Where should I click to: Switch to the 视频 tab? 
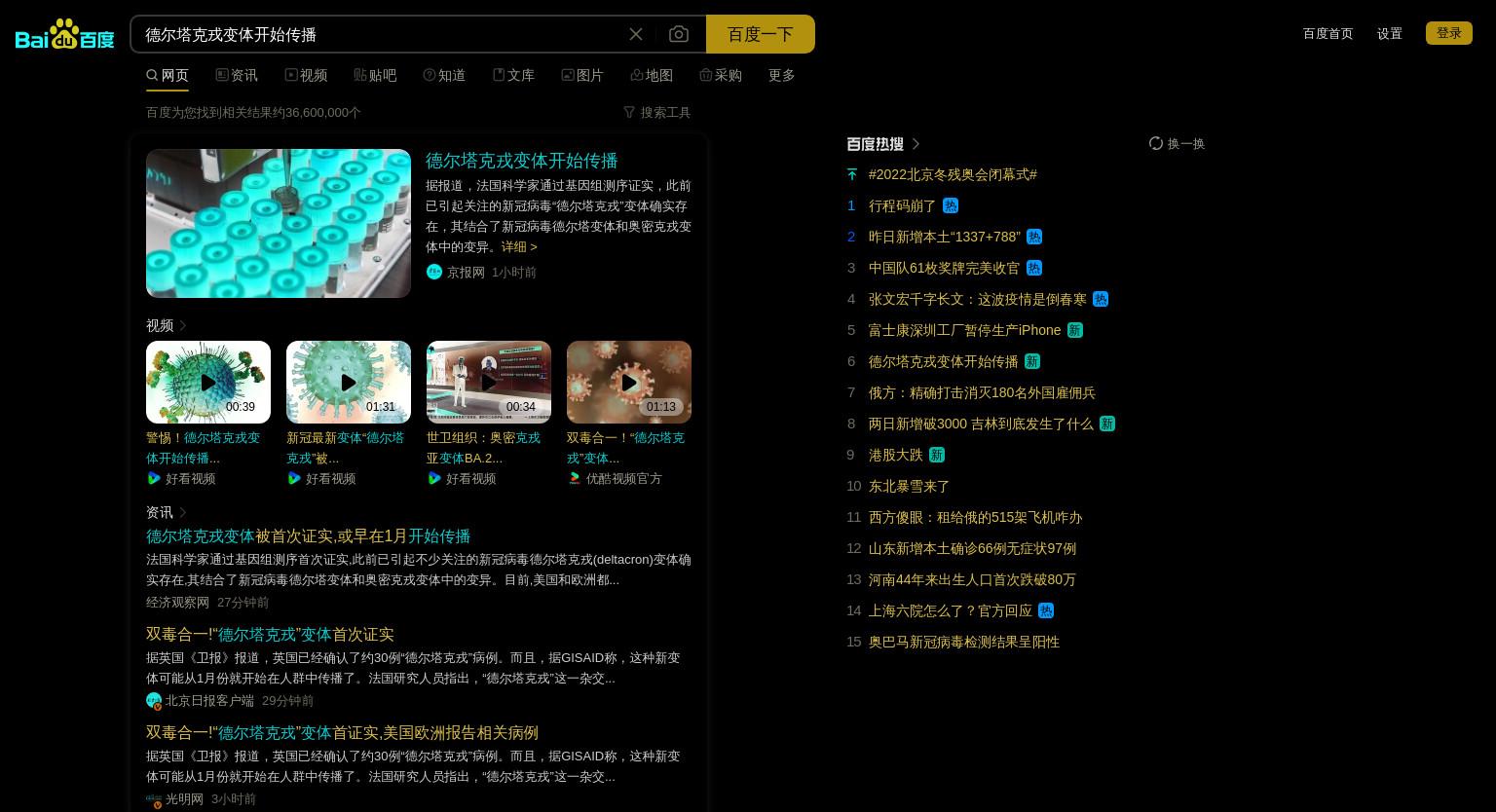(306, 75)
